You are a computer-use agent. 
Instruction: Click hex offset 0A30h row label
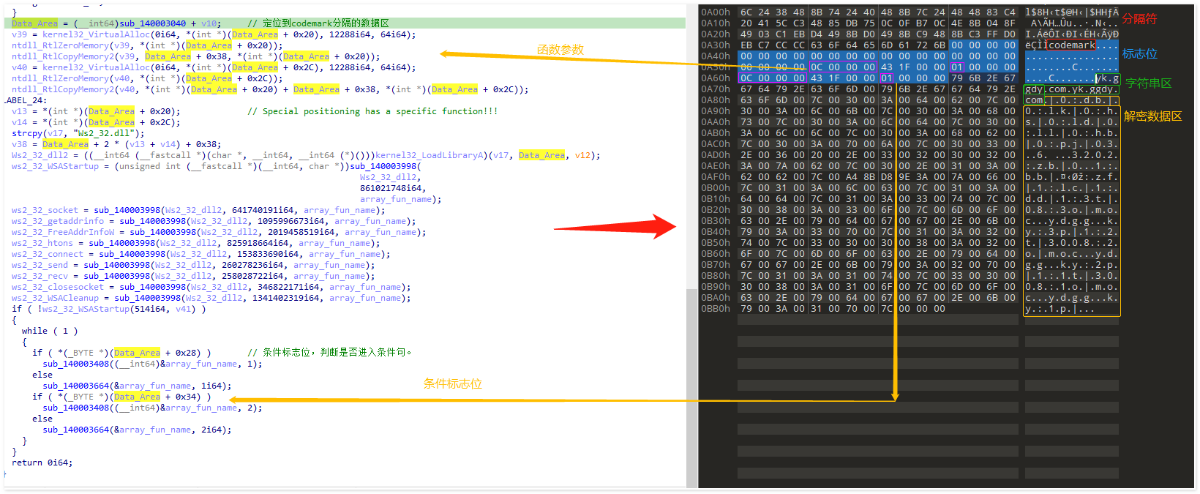pos(714,43)
